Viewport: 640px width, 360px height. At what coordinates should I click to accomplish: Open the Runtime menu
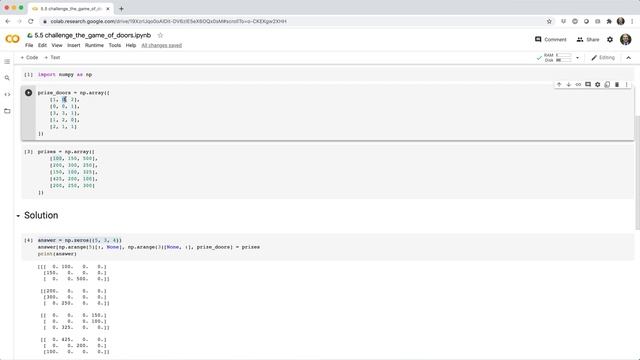coord(94,45)
